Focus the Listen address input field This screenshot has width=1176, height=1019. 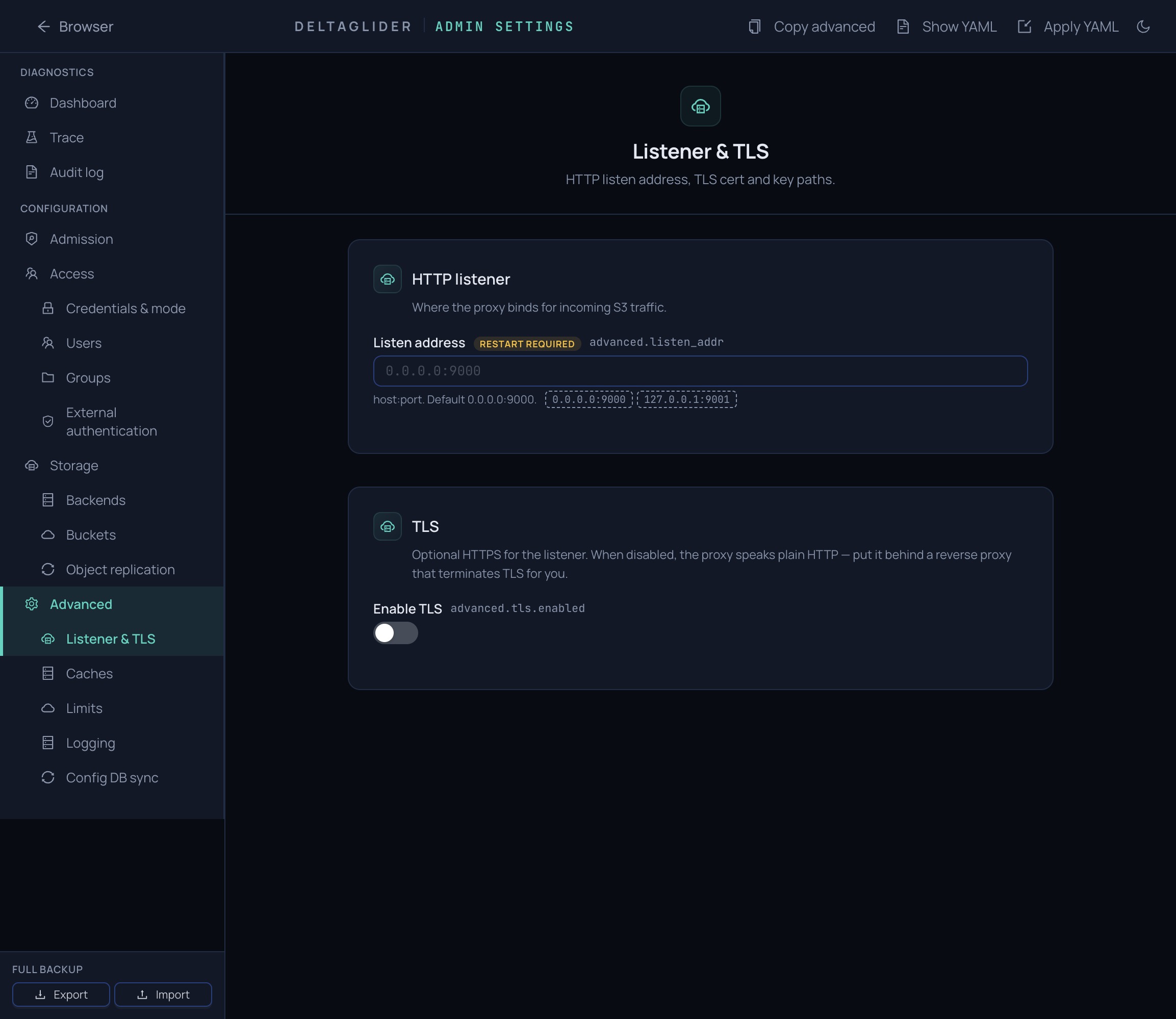(700, 371)
